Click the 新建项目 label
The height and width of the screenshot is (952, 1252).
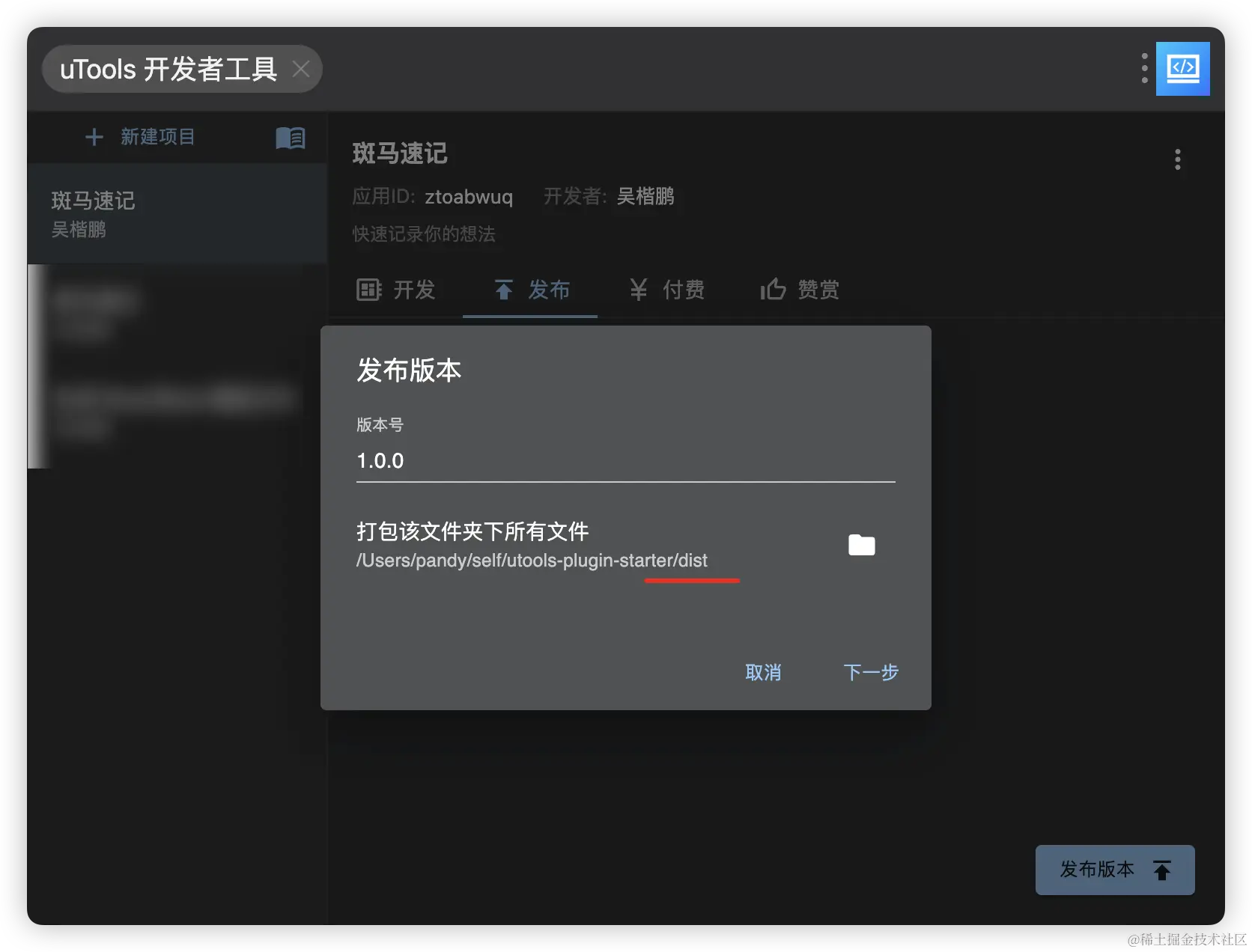[x=157, y=137]
